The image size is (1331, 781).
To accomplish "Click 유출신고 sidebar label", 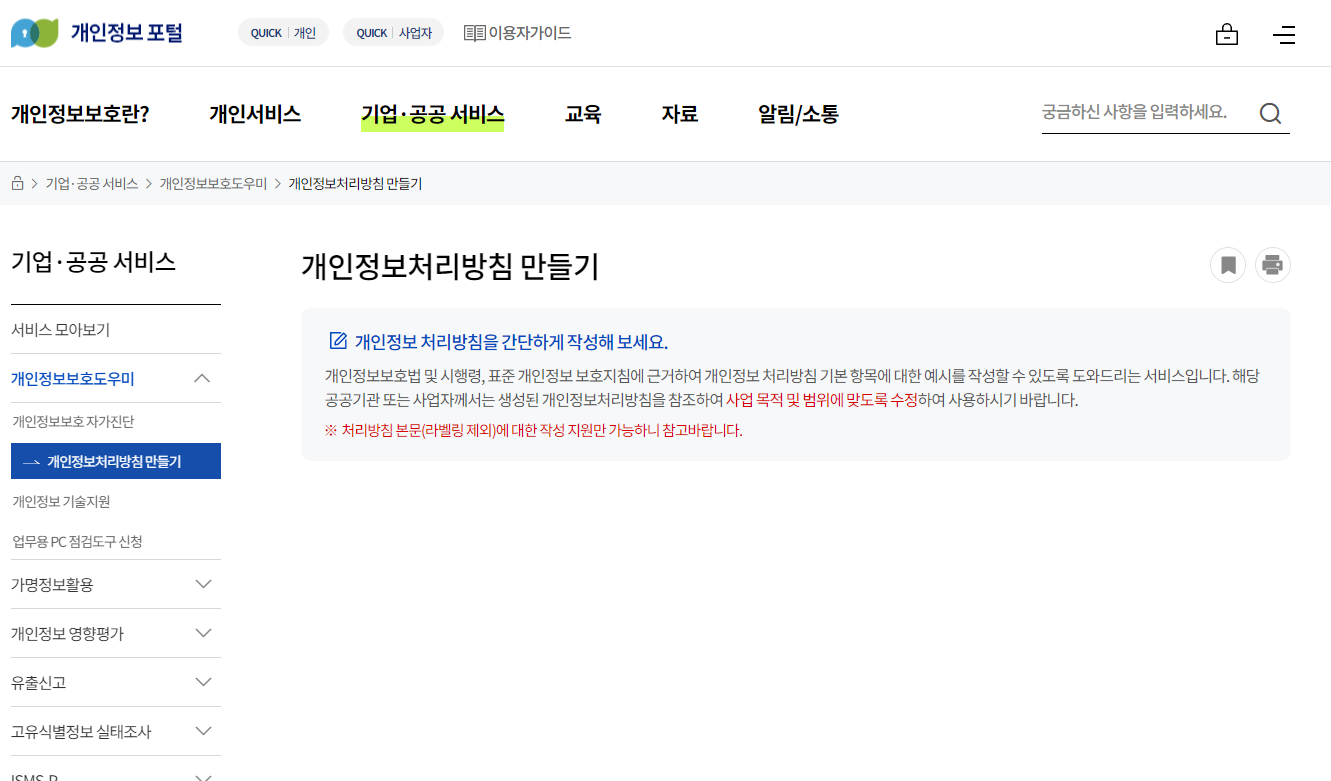I will pos(38,682).
